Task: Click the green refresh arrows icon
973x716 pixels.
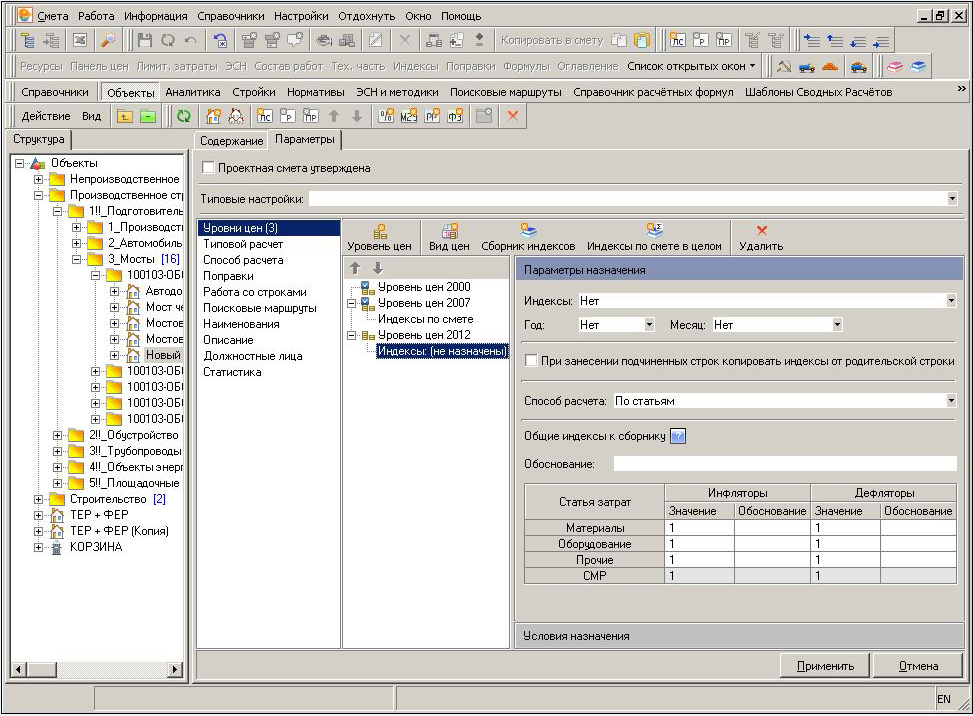Action: [184, 116]
